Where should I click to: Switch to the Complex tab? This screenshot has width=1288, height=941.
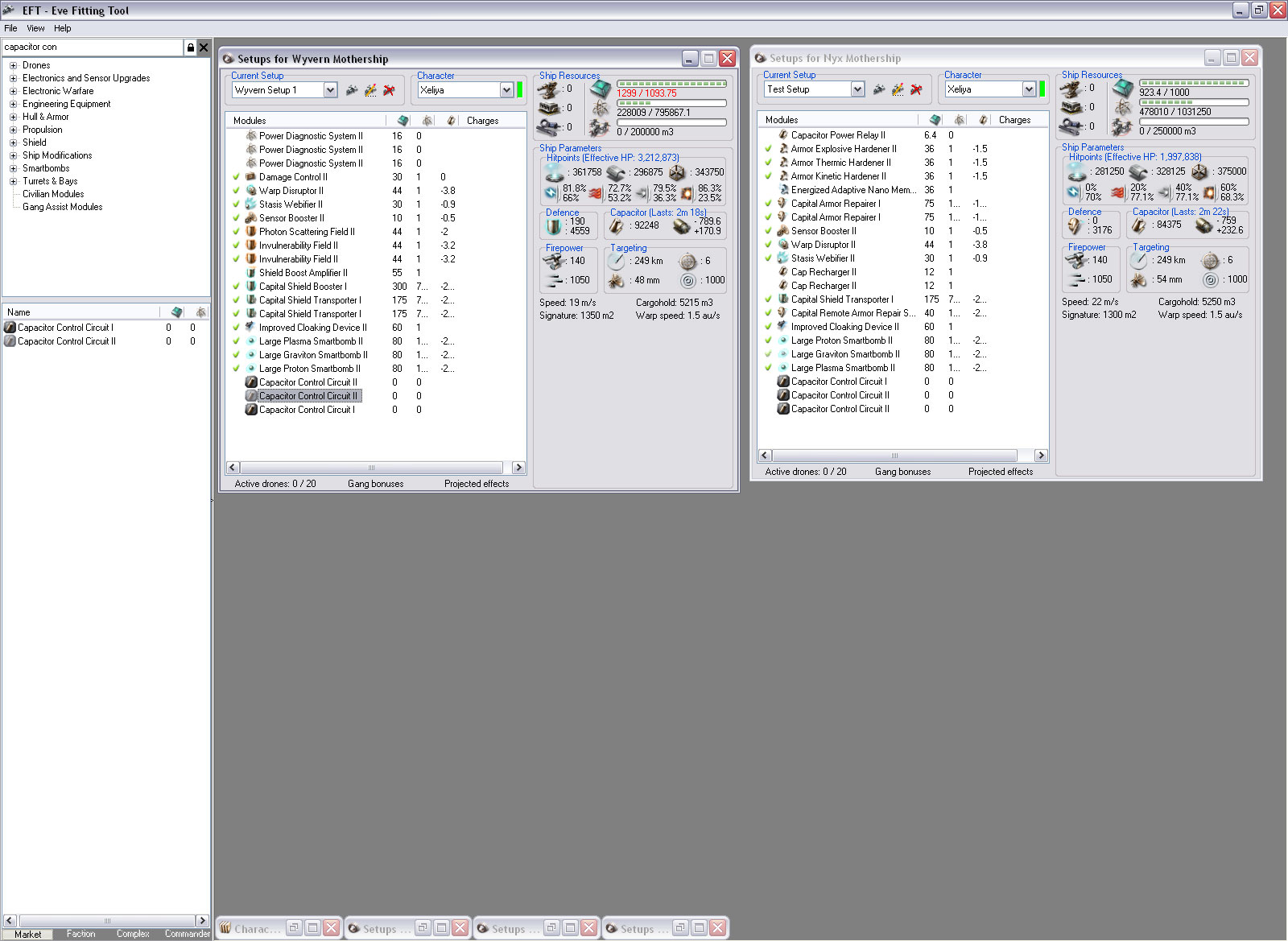click(133, 934)
